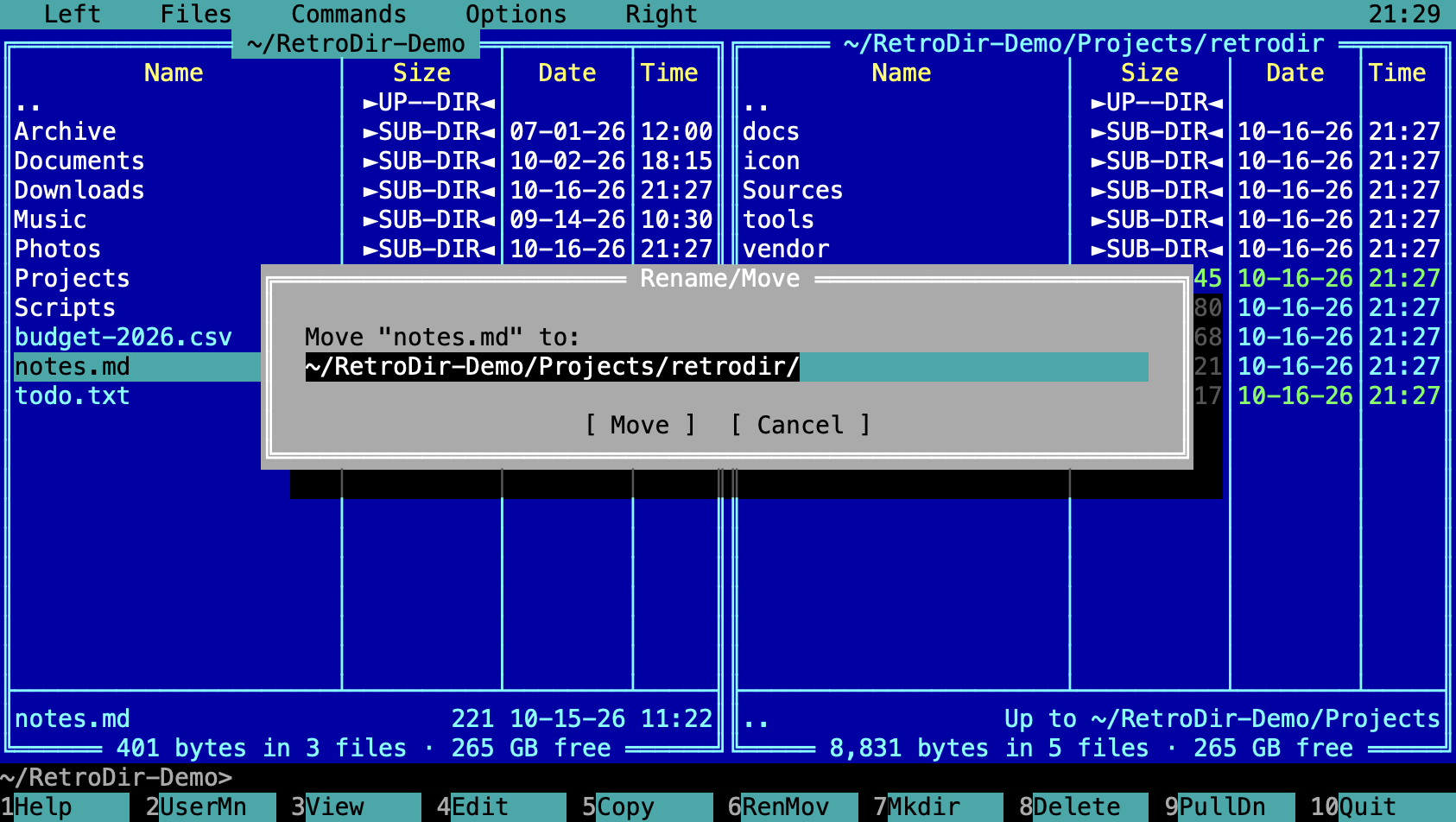Screen dimensions: 1456x822
Task: Select the Documents folder row
Action: click(364, 161)
